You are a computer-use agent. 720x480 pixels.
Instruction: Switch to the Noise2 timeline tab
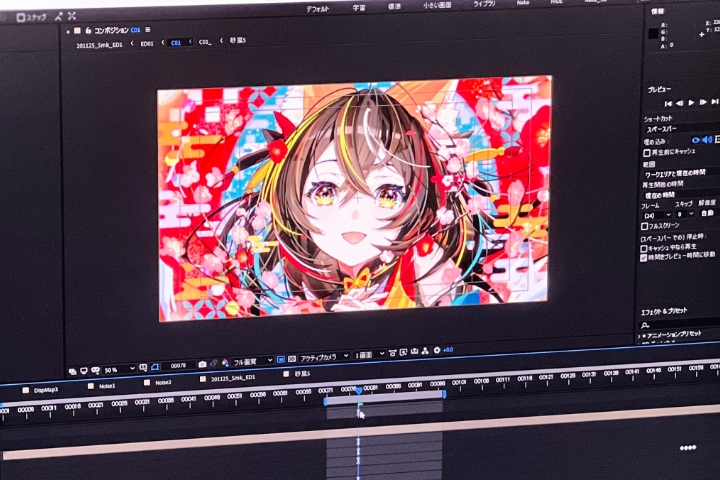[163, 383]
